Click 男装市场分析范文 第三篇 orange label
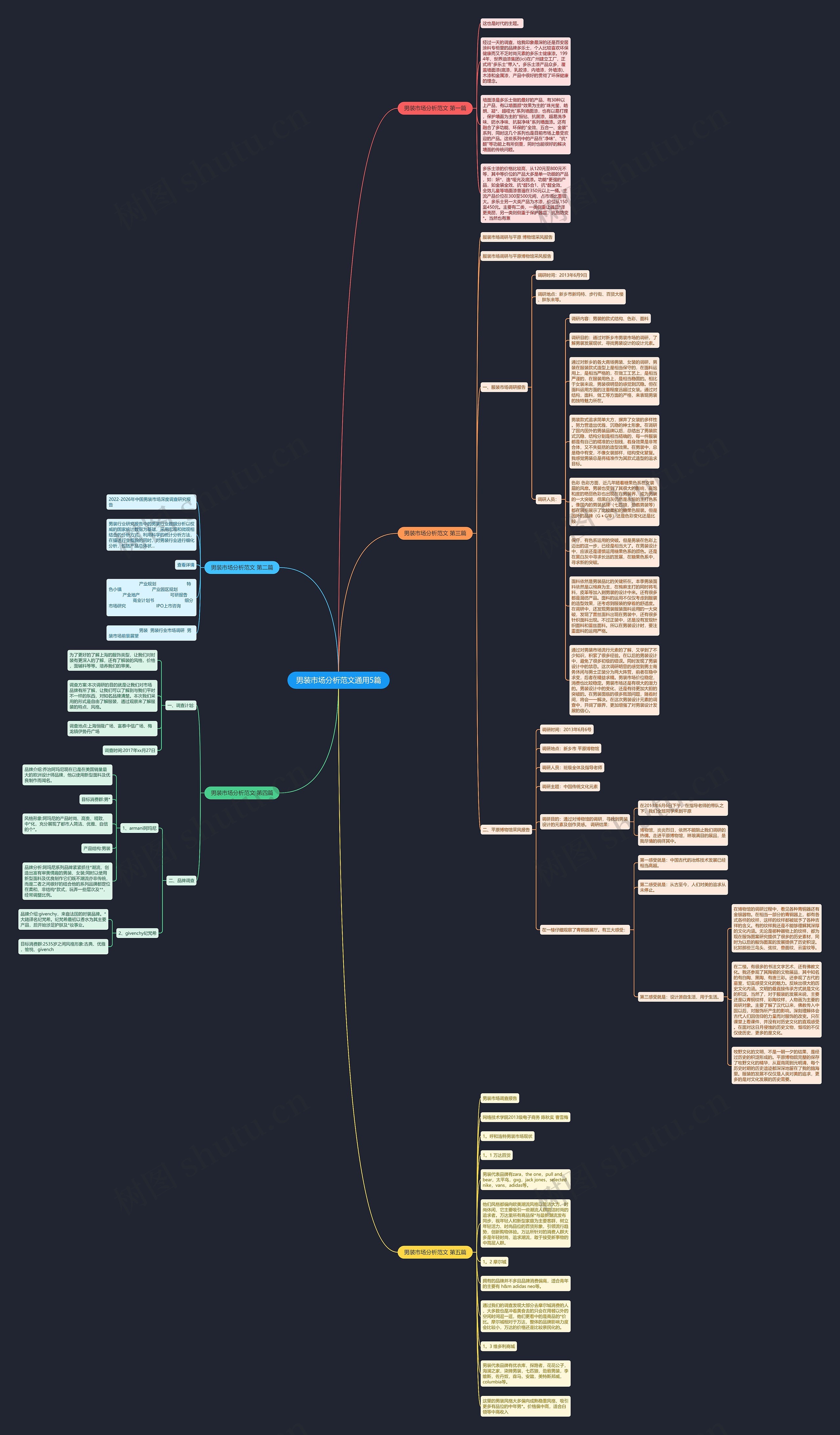Viewport: 840px width, 1435px height. point(430,535)
